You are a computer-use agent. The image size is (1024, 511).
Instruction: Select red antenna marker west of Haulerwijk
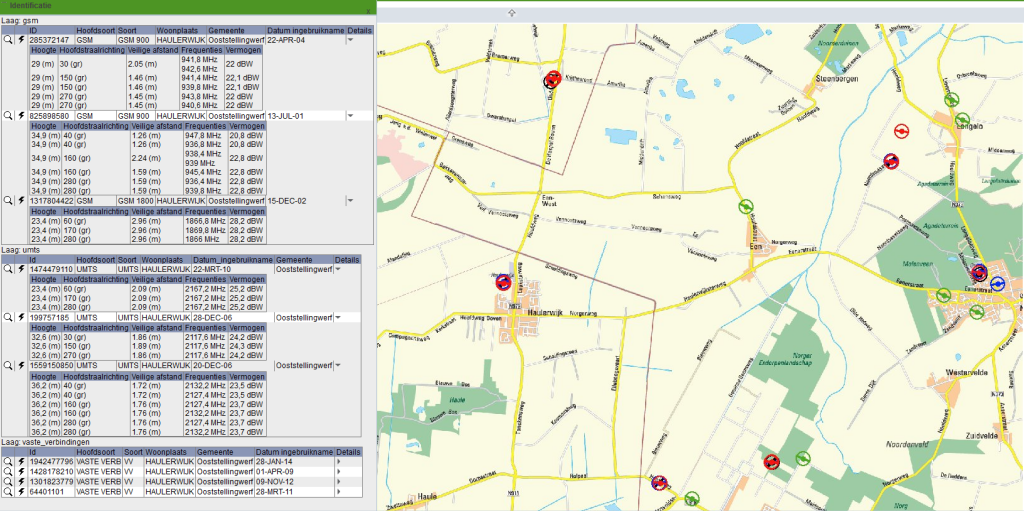click(x=503, y=283)
